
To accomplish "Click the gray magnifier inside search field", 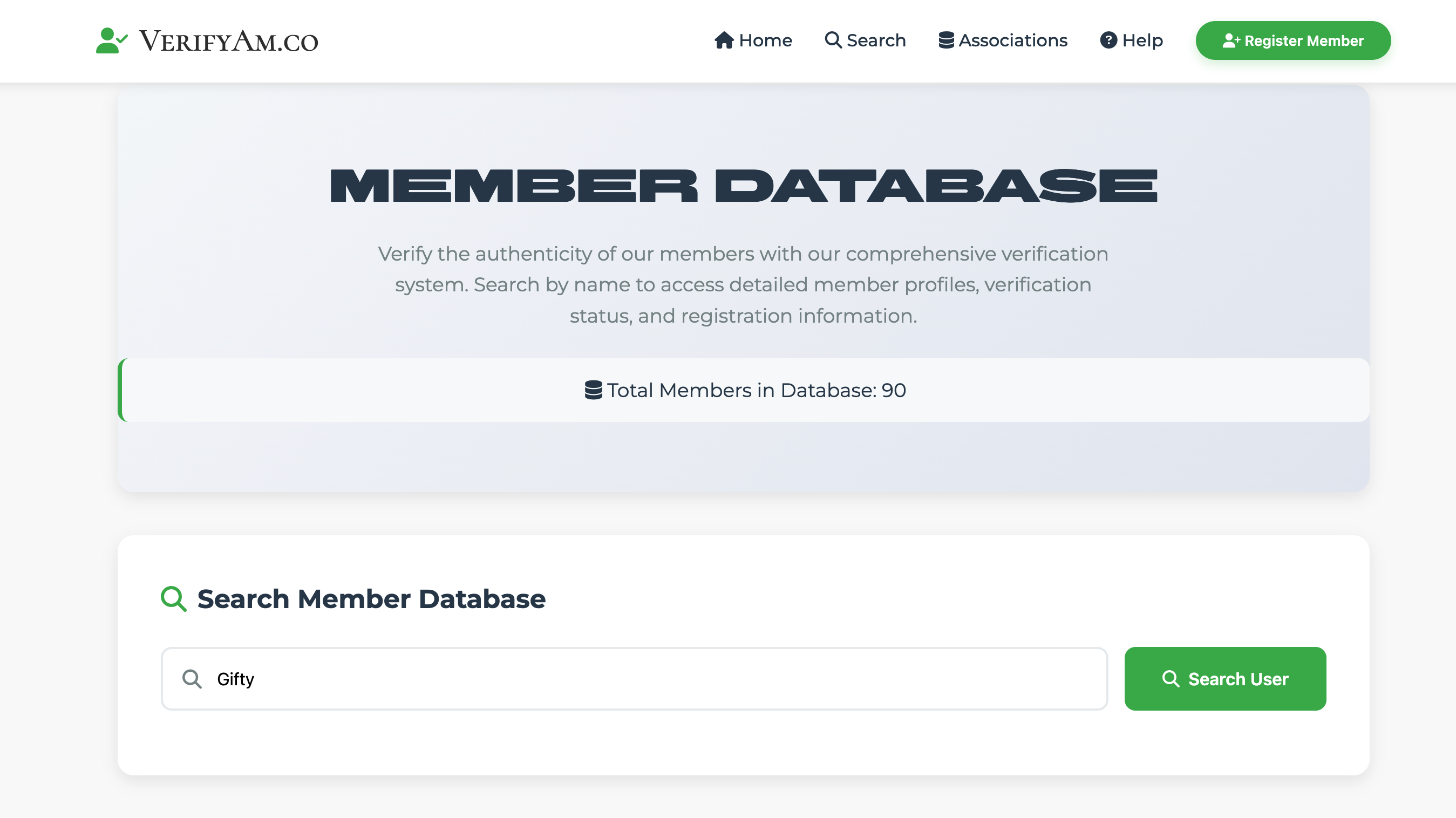I will point(192,678).
